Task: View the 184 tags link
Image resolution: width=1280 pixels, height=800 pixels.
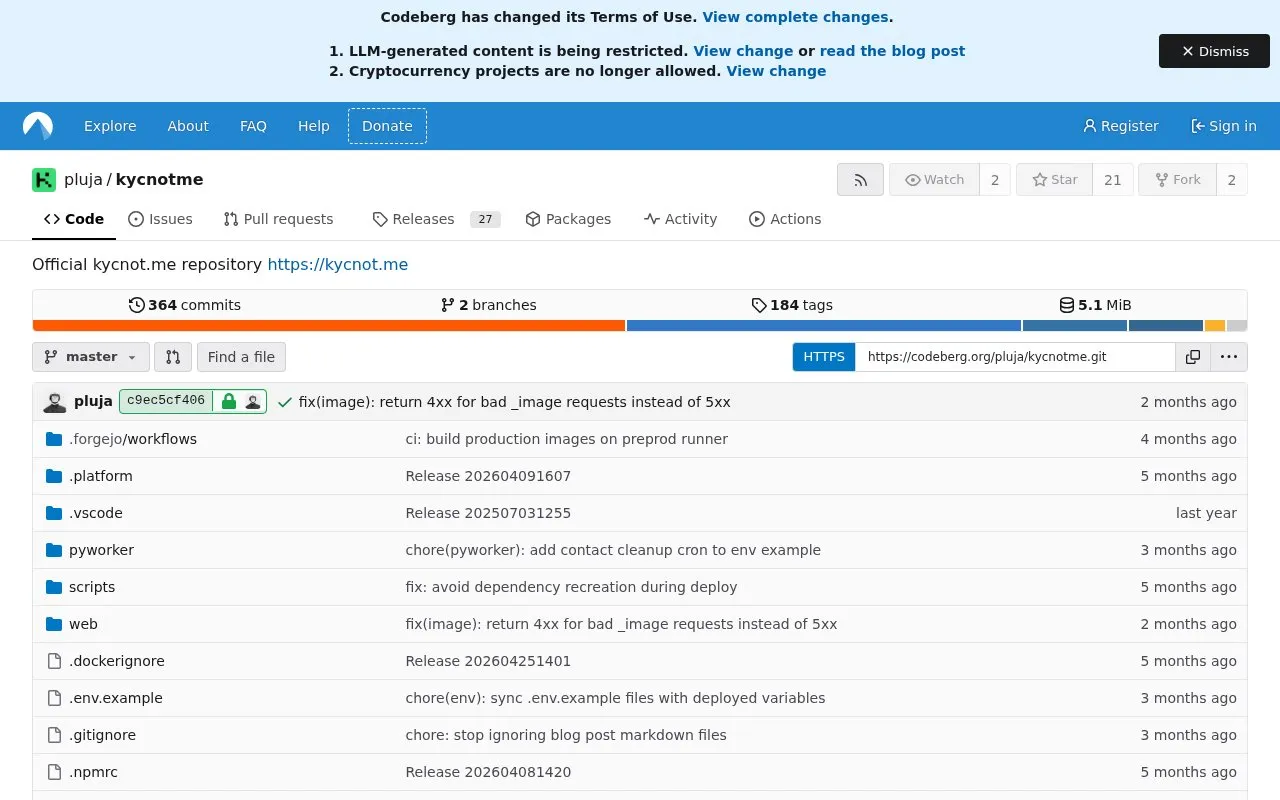Action: [x=792, y=305]
